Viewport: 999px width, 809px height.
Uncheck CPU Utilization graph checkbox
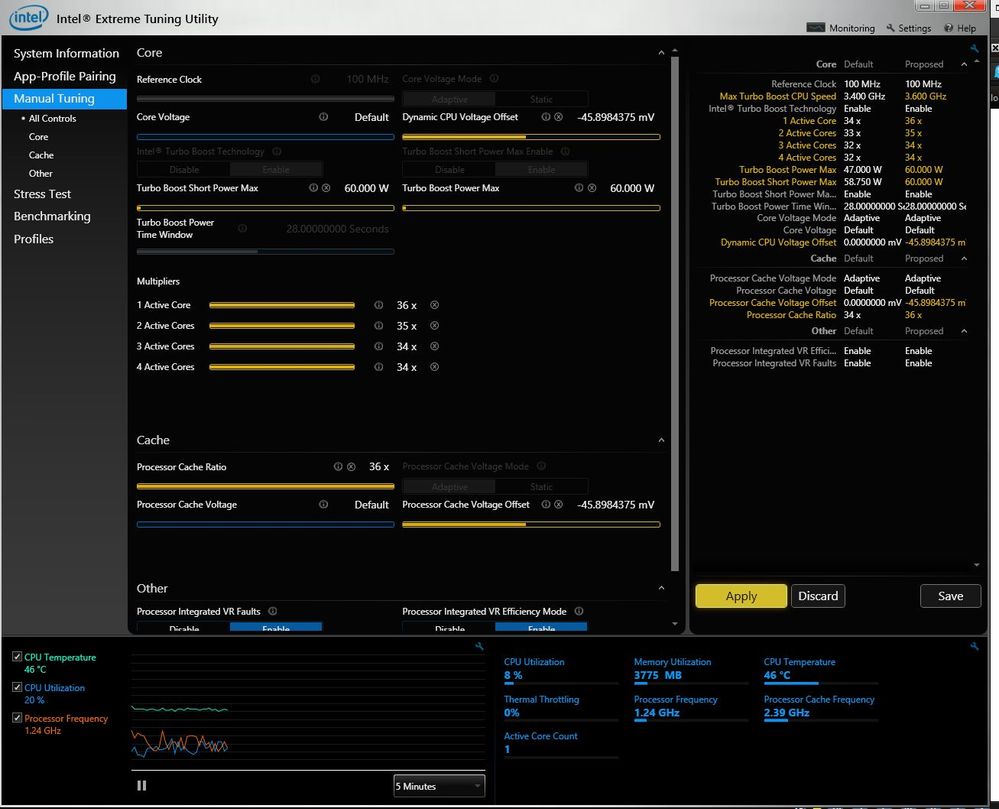pyautogui.click(x=17, y=687)
